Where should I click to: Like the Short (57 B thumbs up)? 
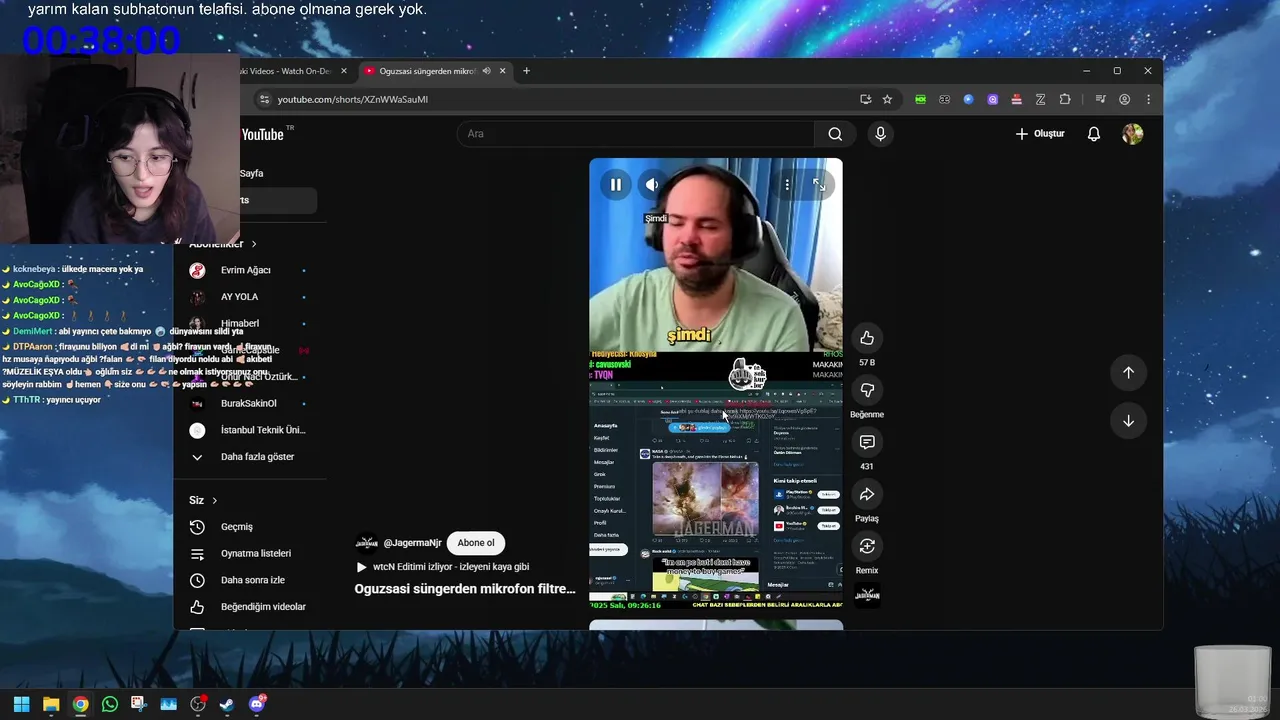(x=867, y=338)
